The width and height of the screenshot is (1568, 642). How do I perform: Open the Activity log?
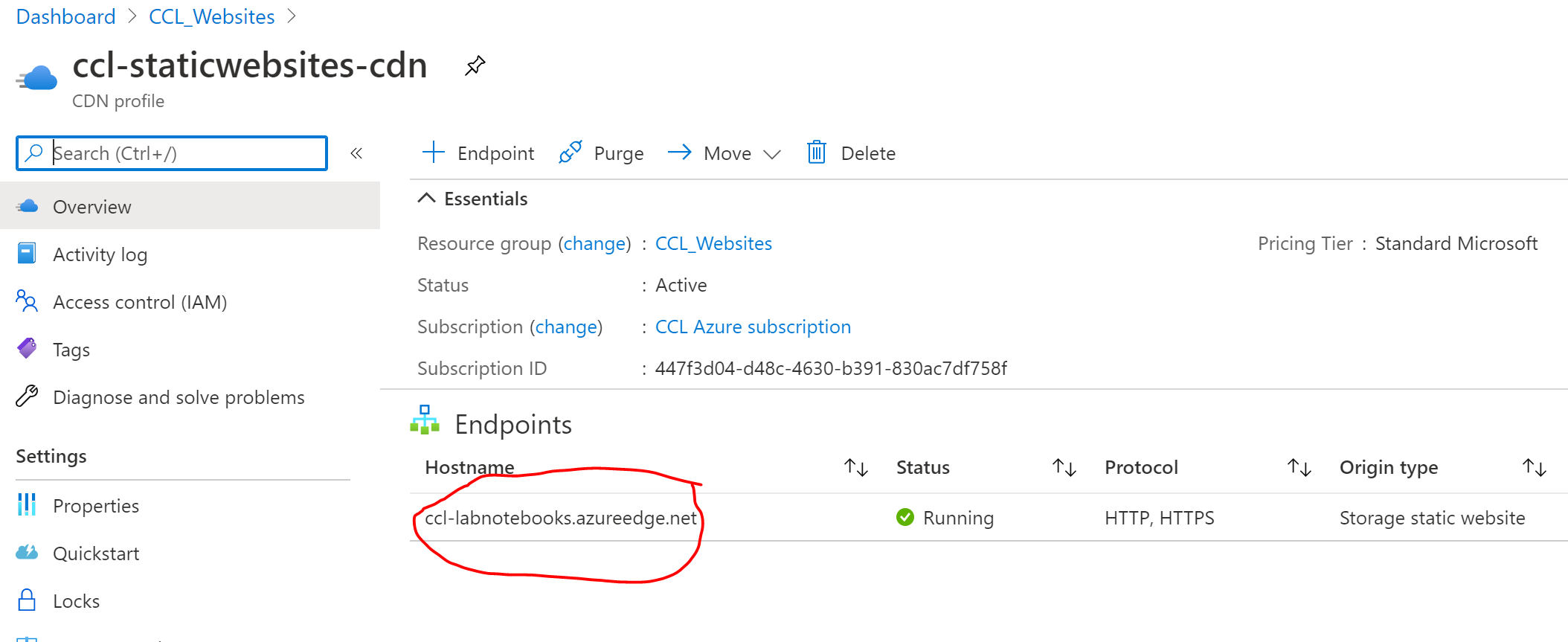pos(100,254)
